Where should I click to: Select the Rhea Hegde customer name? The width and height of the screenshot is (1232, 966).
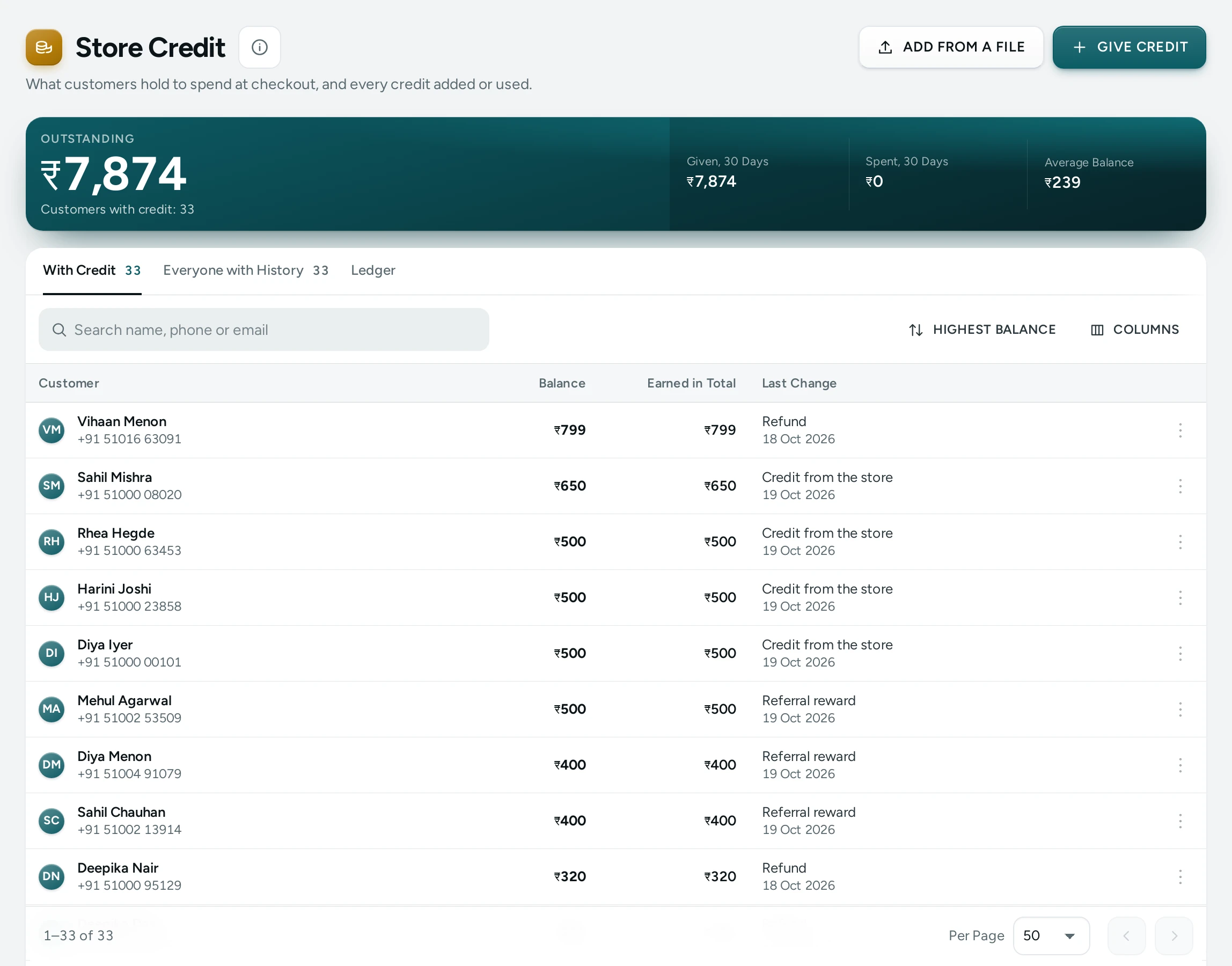[116, 533]
